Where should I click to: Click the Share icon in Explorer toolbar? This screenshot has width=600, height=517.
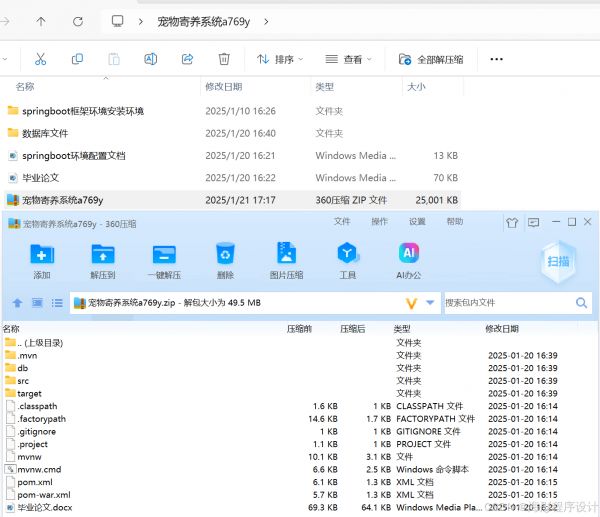(187, 59)
